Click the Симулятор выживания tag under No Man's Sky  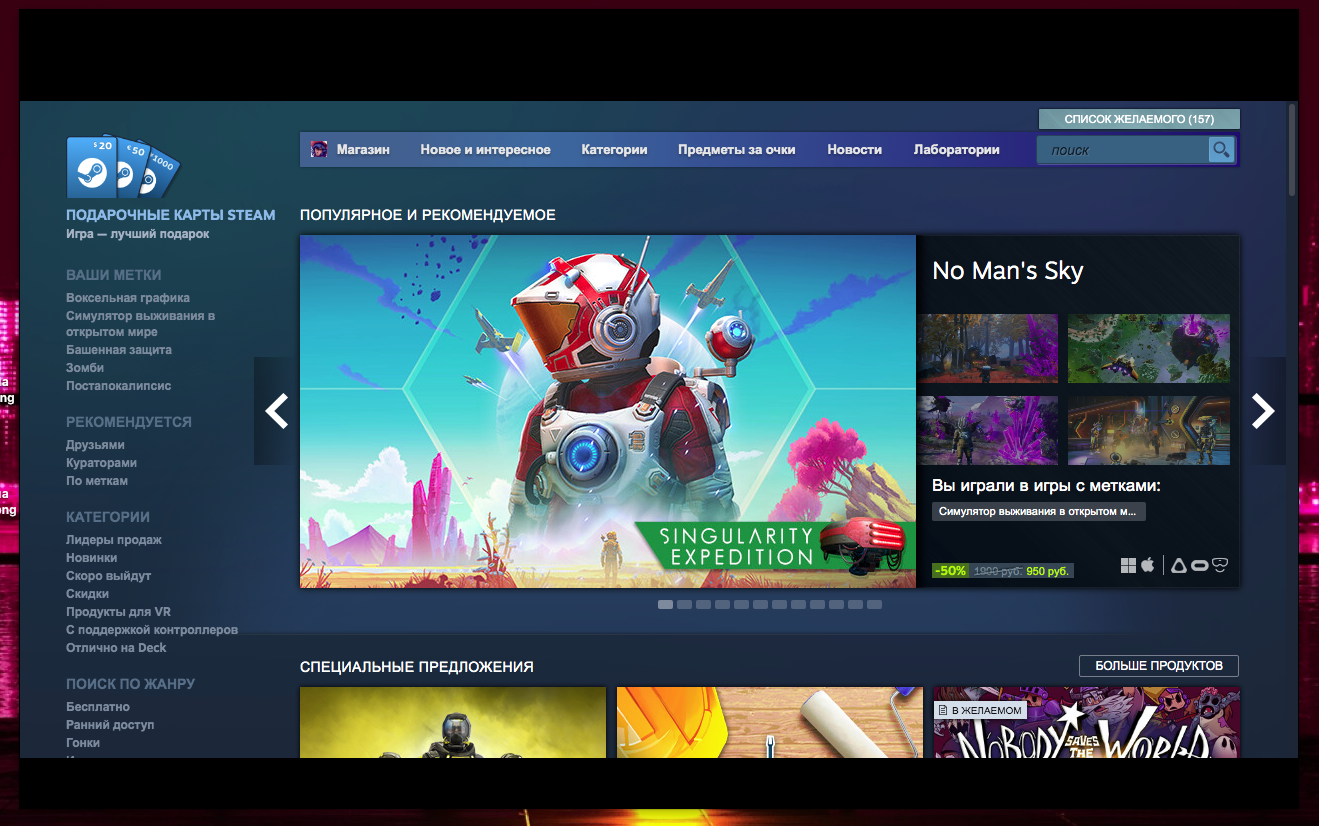pos(1038,512)
